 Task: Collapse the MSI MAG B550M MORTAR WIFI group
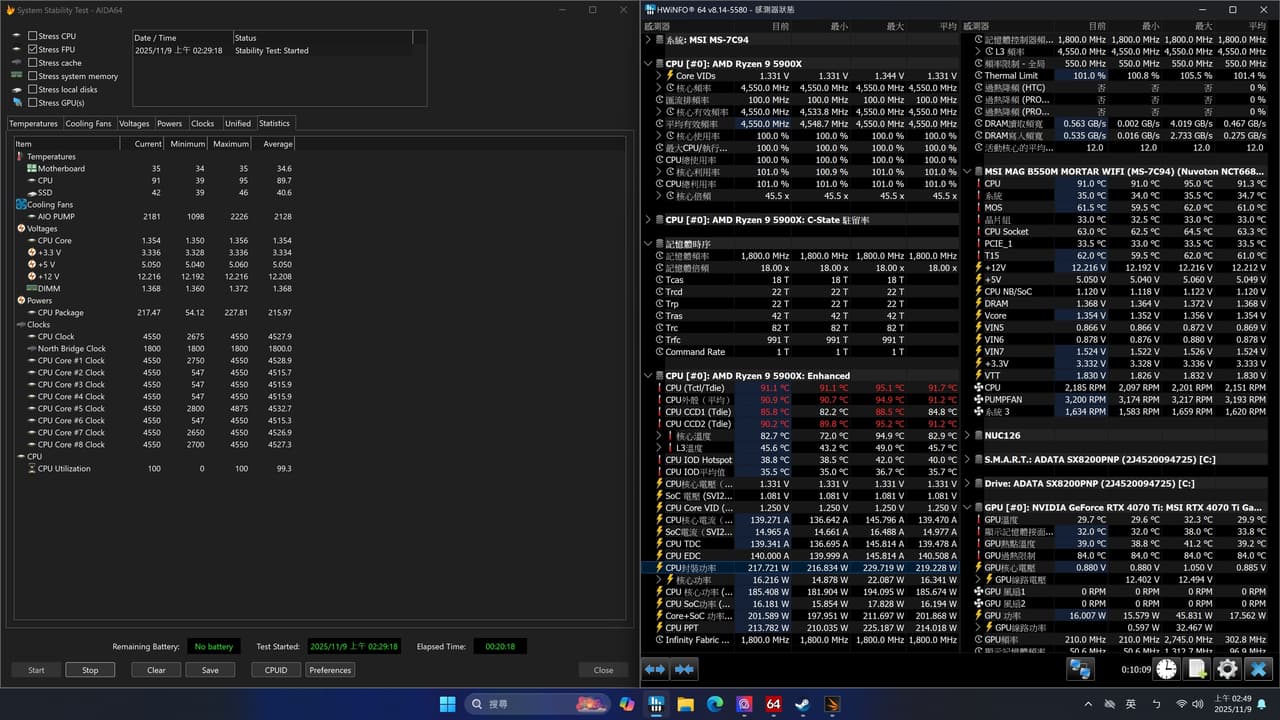point(966,171)
